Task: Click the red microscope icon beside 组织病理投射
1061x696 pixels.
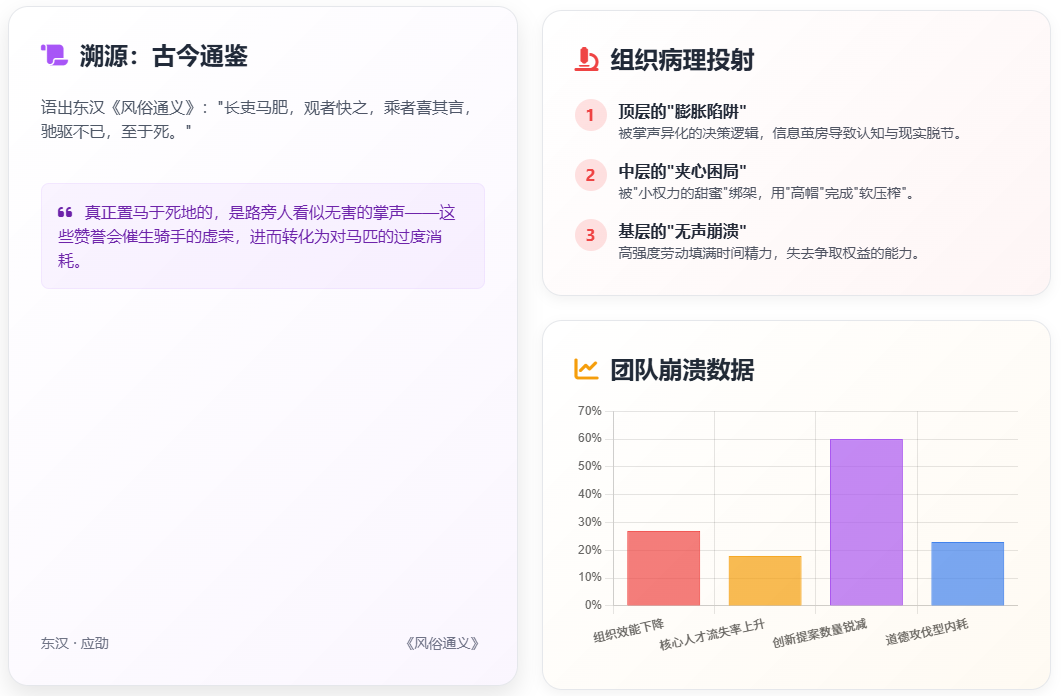Action: click(x=587, y=60)
